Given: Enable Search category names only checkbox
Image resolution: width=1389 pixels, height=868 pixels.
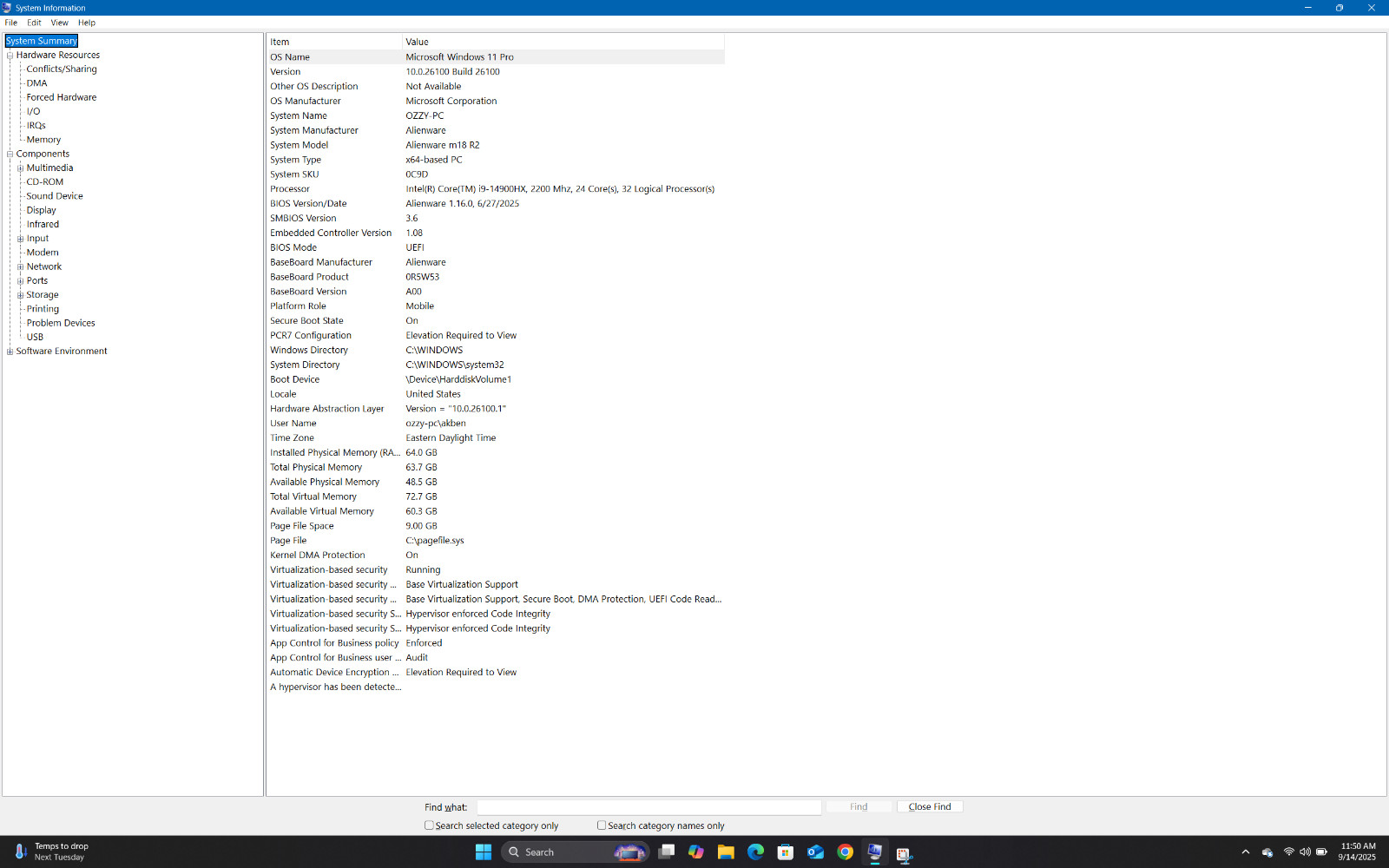Looking at the screenshot, I should [x=602, y=825].
